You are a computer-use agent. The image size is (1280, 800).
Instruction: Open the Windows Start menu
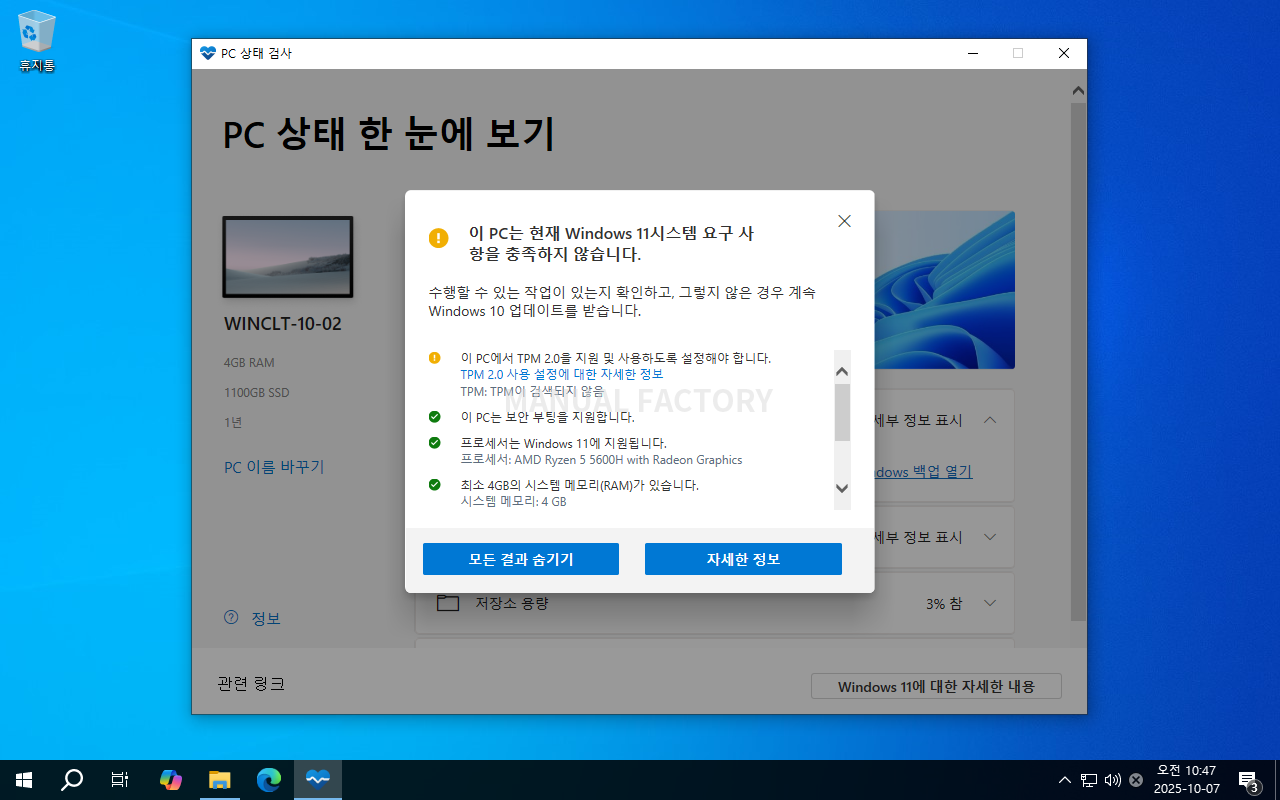pos(24,780)
